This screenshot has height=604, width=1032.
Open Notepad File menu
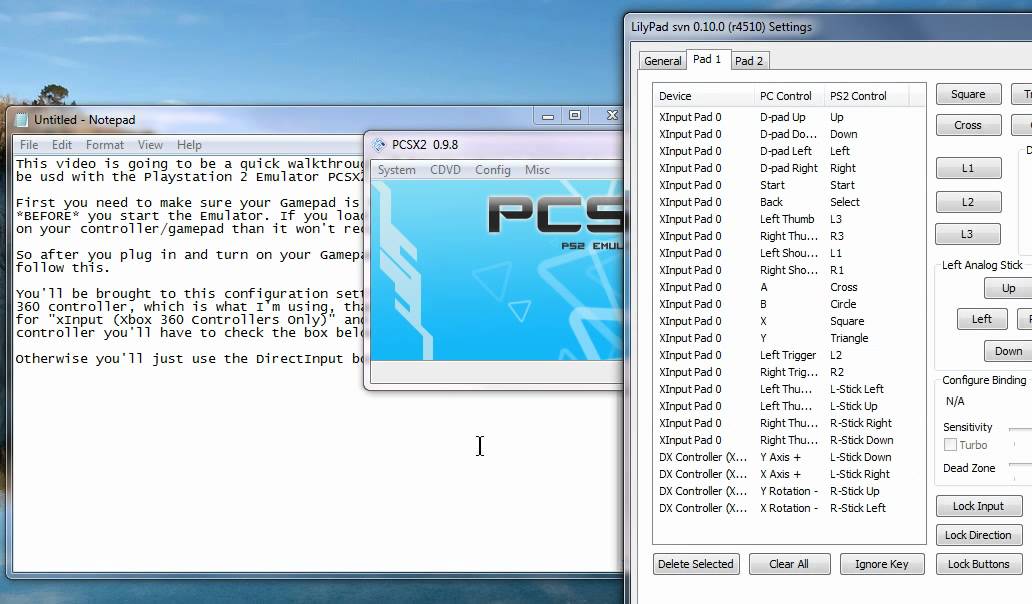(29, 145)
